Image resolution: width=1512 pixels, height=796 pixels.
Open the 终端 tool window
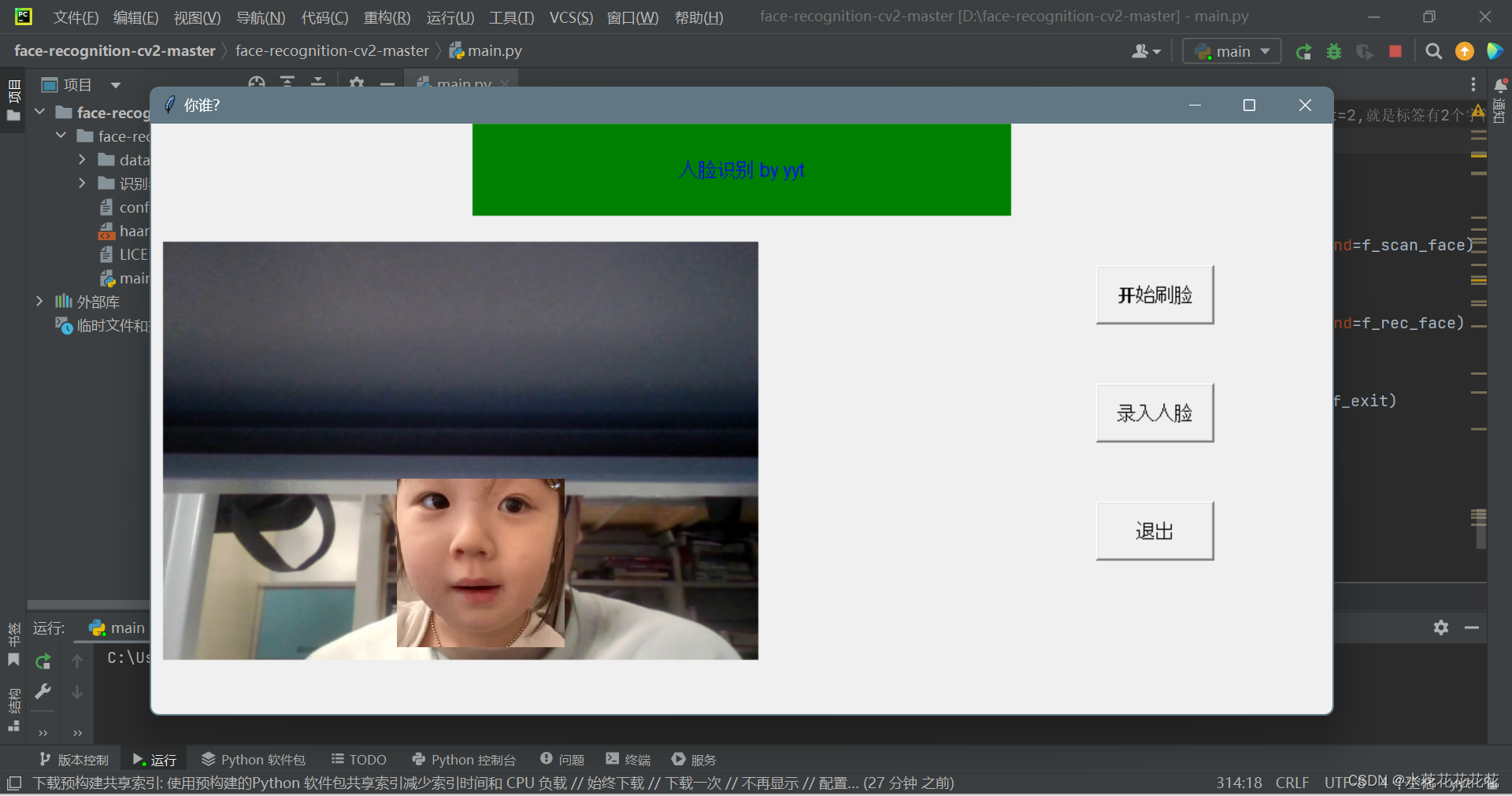pos(628,760)
